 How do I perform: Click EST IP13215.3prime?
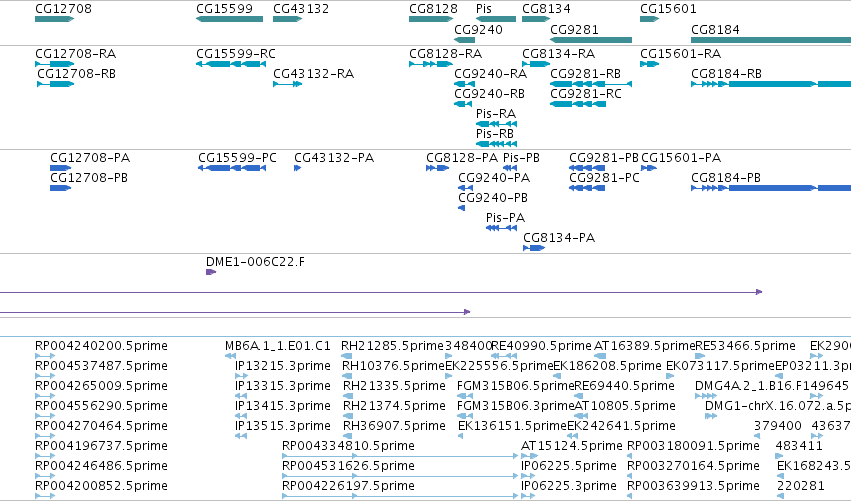pyautogui.click(x=242, y=377)
